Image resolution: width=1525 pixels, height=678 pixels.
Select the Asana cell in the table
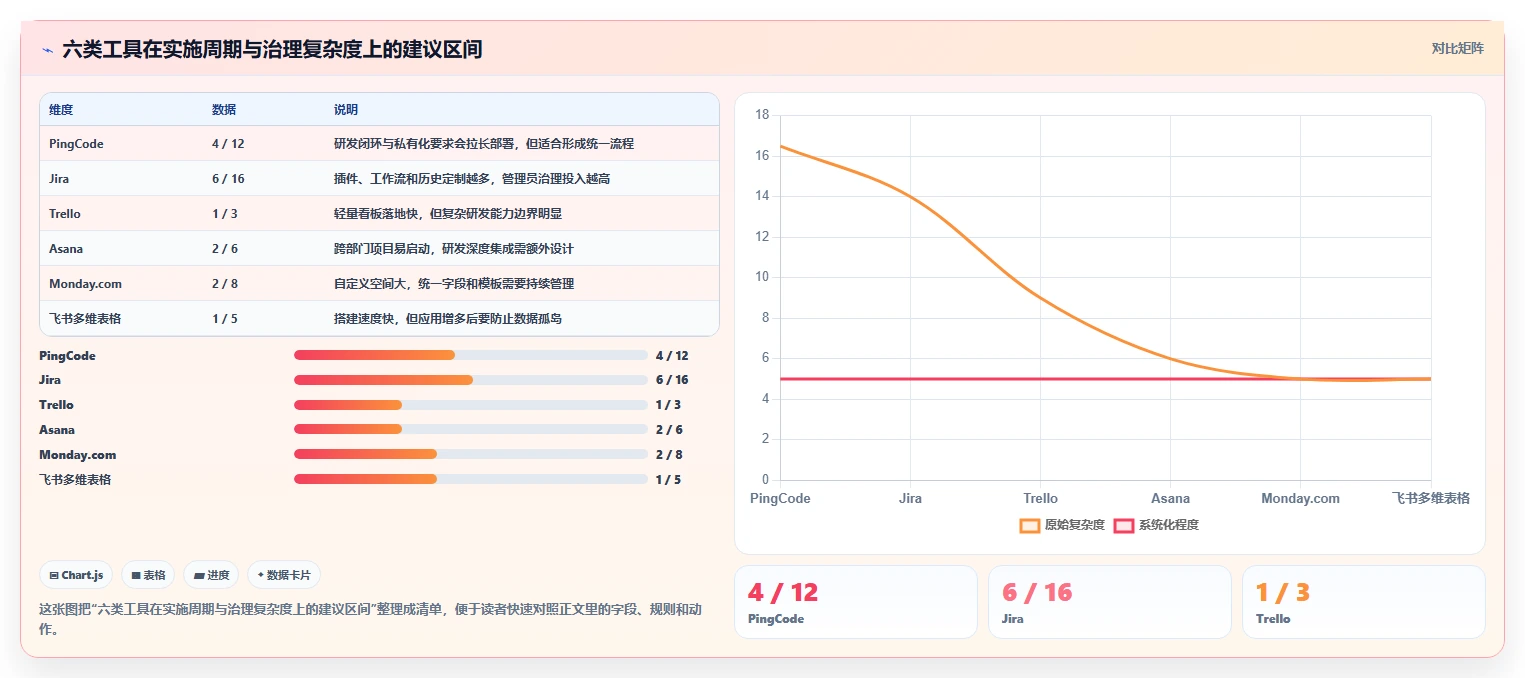tap(65, 249)
